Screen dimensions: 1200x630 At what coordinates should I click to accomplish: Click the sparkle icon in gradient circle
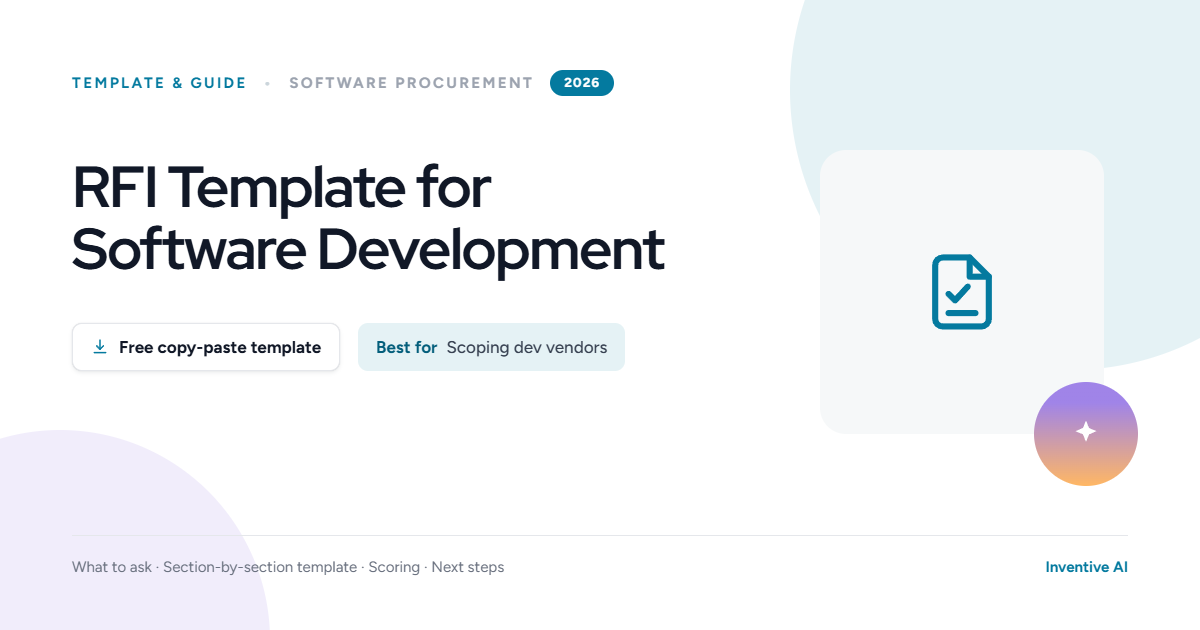(1086, 432)
